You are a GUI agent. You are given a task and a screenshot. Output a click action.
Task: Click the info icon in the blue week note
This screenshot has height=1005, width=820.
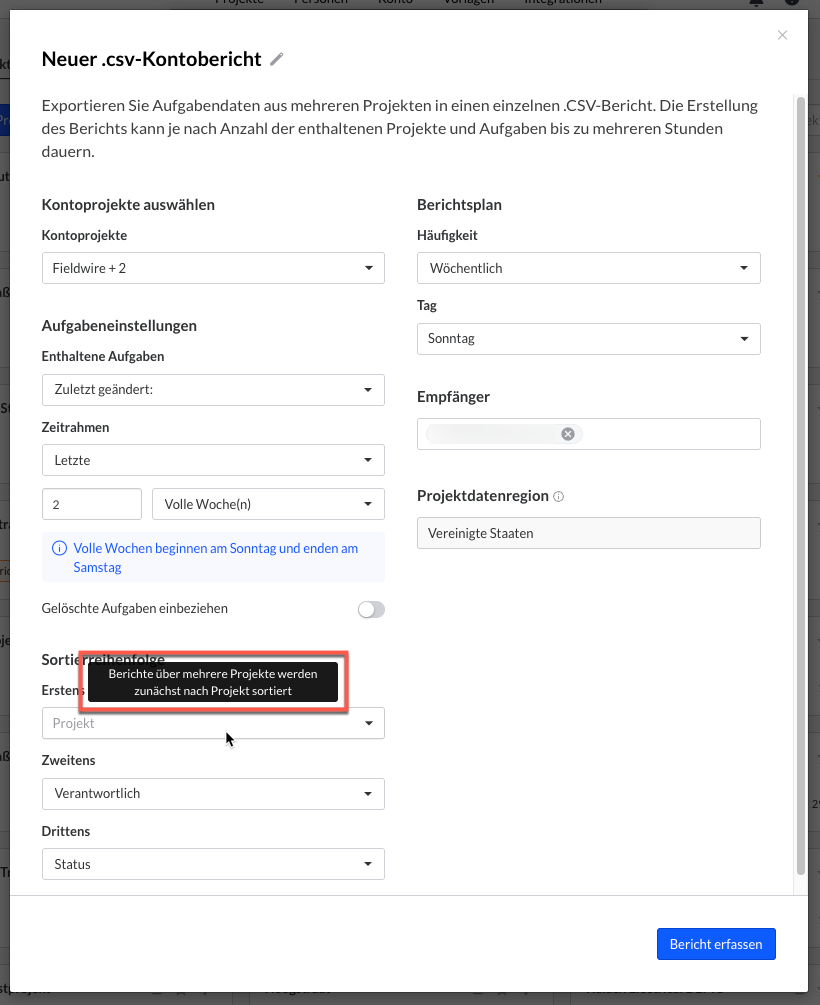[60, 549]
